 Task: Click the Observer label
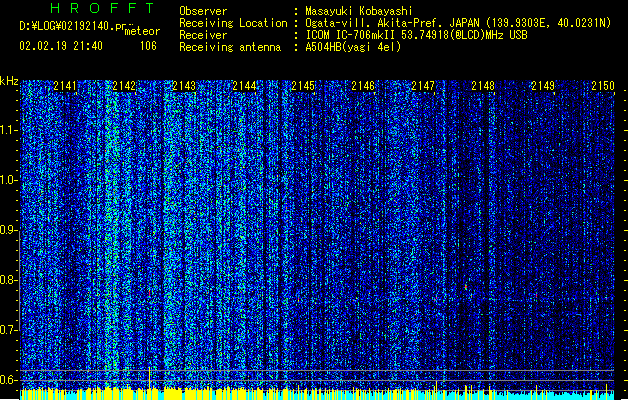click(x=203, y=11)
